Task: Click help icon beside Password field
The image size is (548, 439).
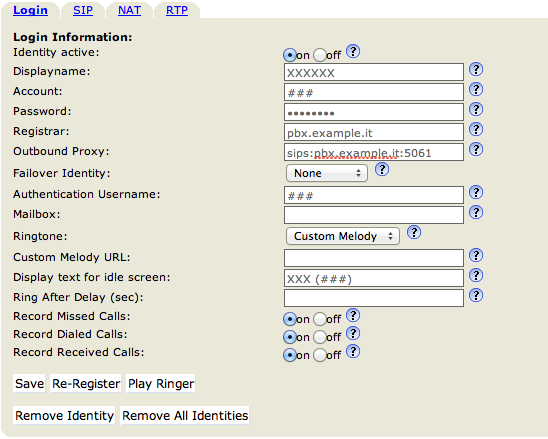Action: [476, 109]
